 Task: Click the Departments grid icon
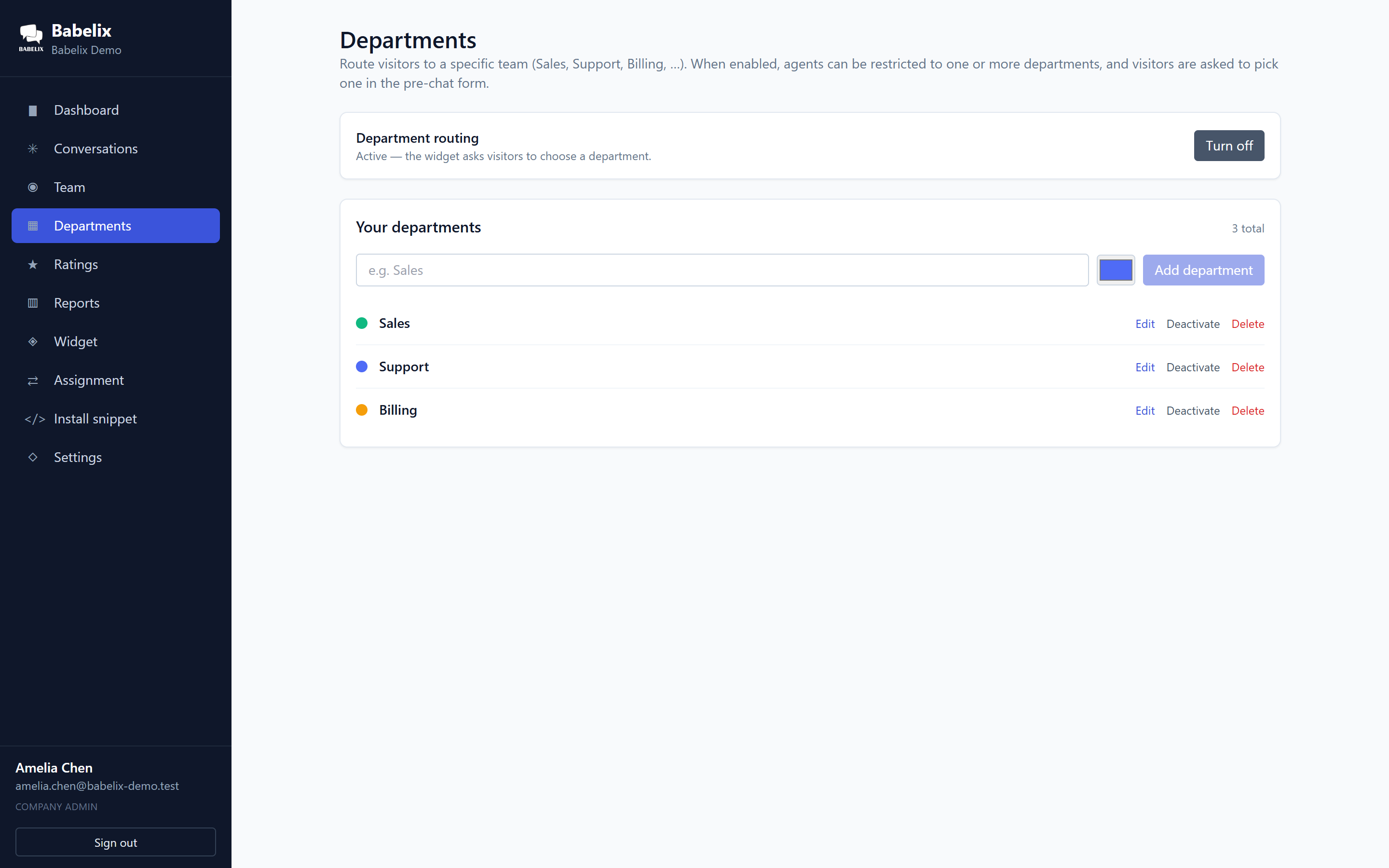[x=33, y=226]
